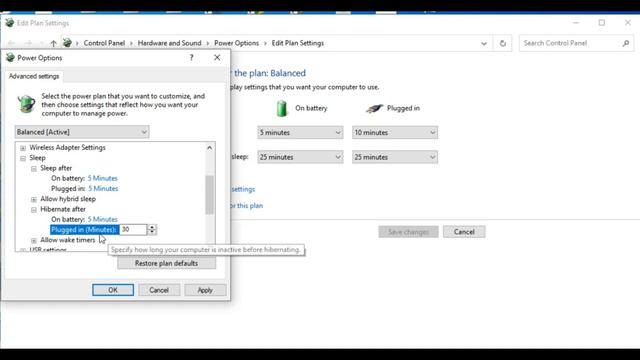
Task: Select the Advanced settings tab
Action: click(x=34, y=76)
